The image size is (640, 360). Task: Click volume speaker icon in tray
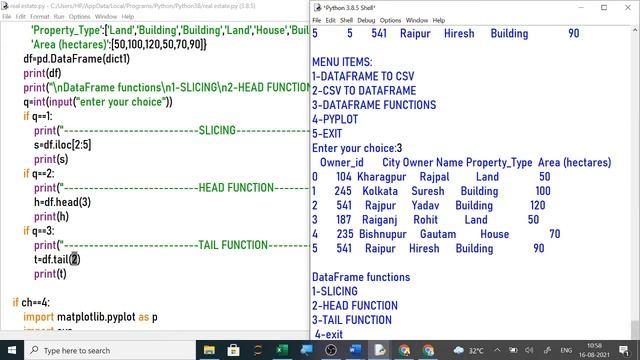(529, 350)
